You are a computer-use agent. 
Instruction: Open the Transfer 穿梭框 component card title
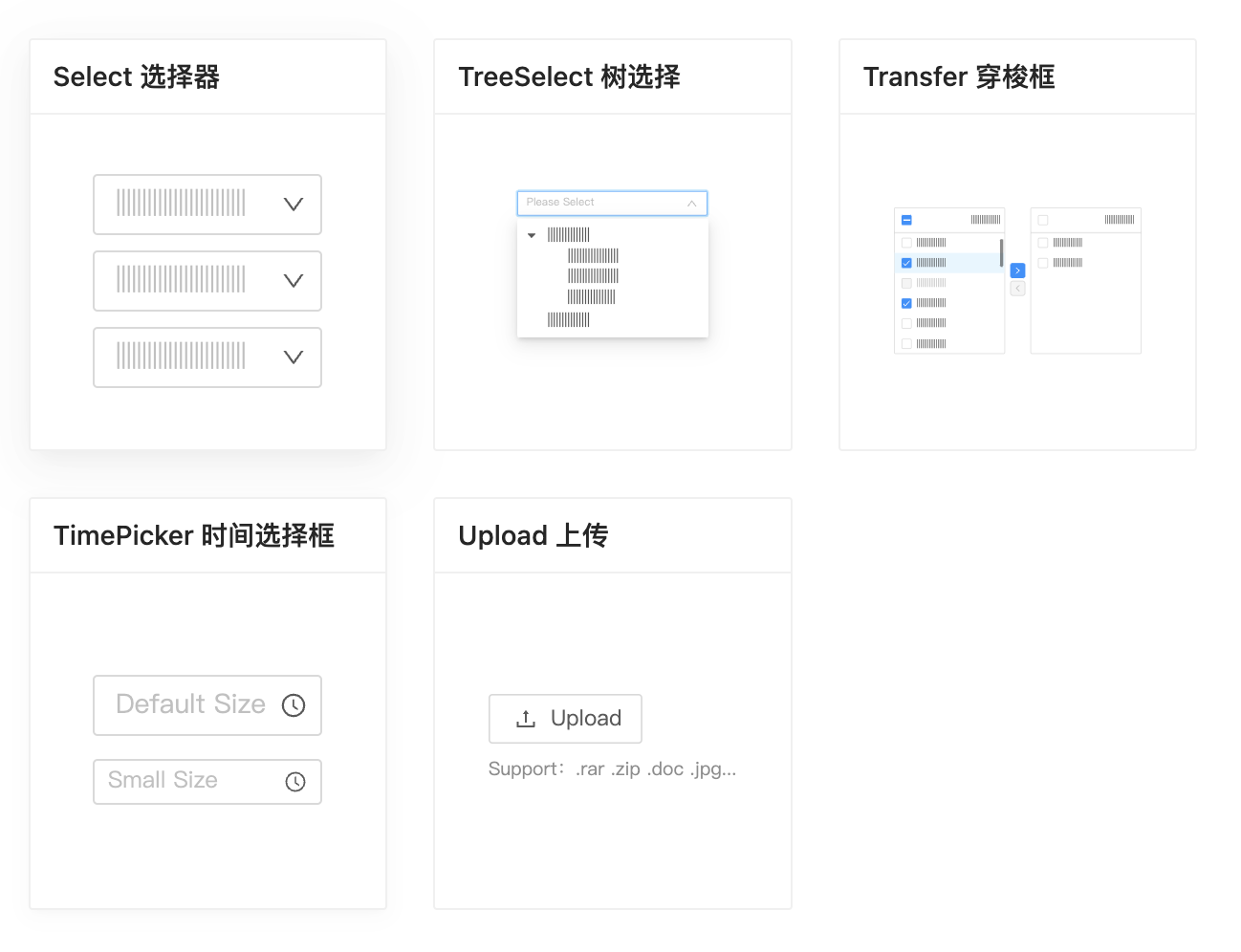(x=959, y=76)
